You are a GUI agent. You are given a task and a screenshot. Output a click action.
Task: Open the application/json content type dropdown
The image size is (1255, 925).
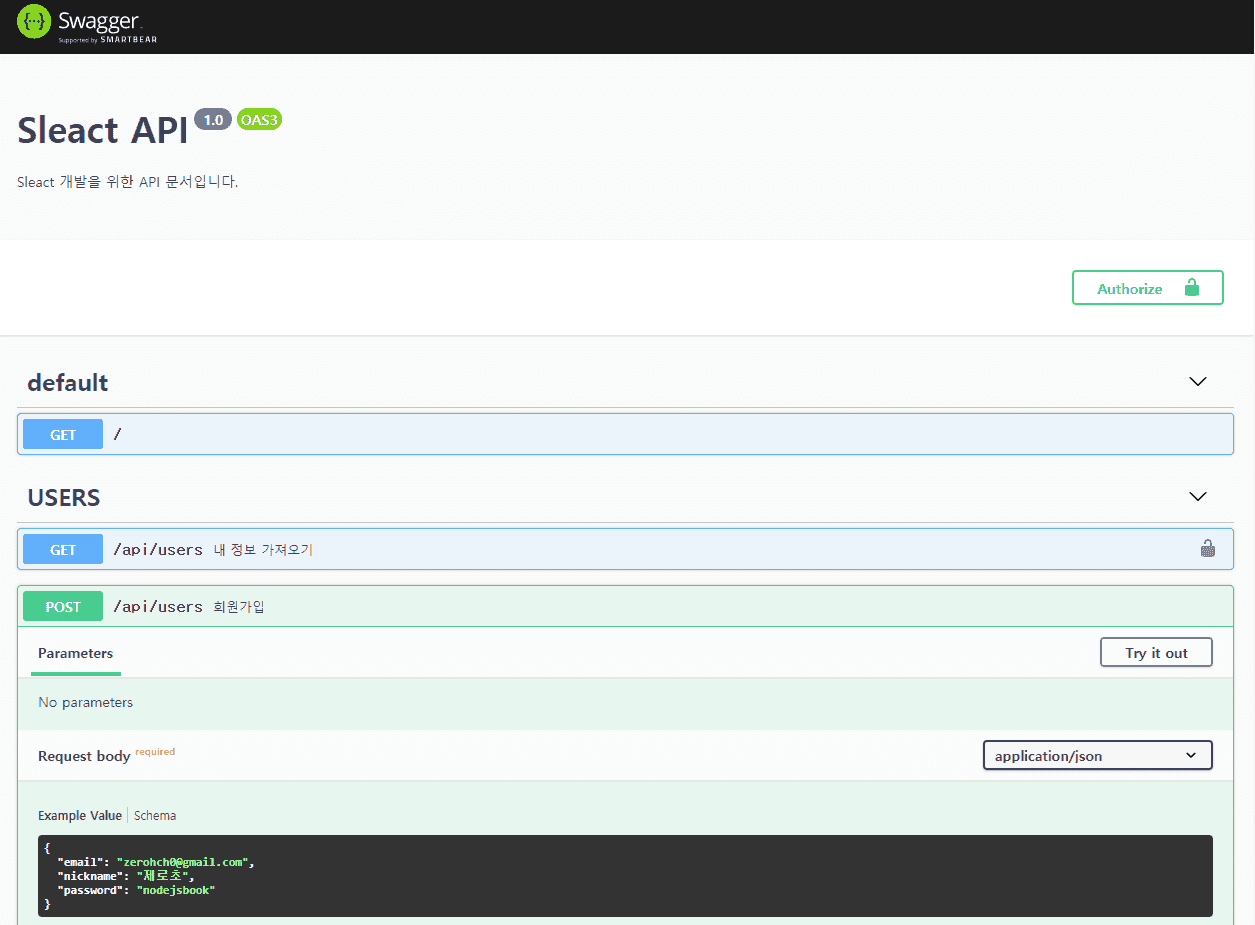pyautogui.click(x=1097, y=755)
